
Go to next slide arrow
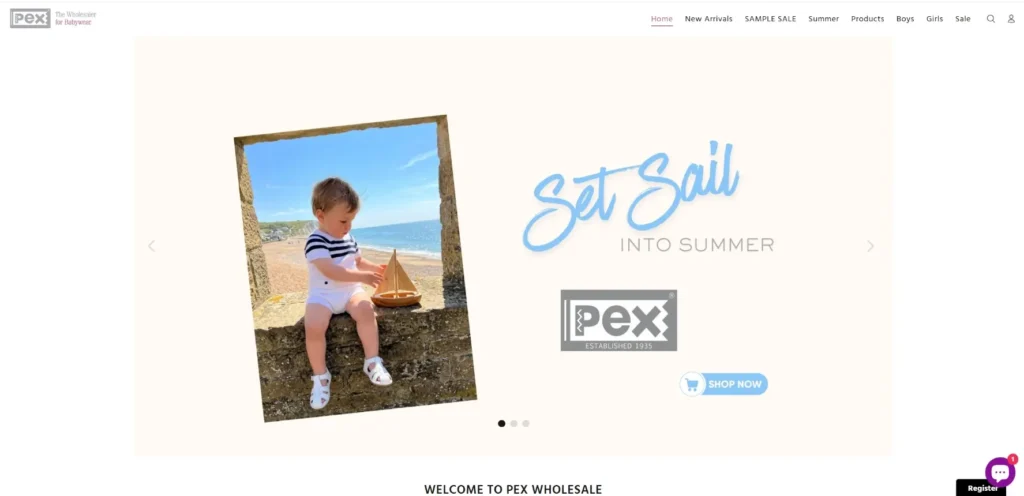[x=870, y=246]
